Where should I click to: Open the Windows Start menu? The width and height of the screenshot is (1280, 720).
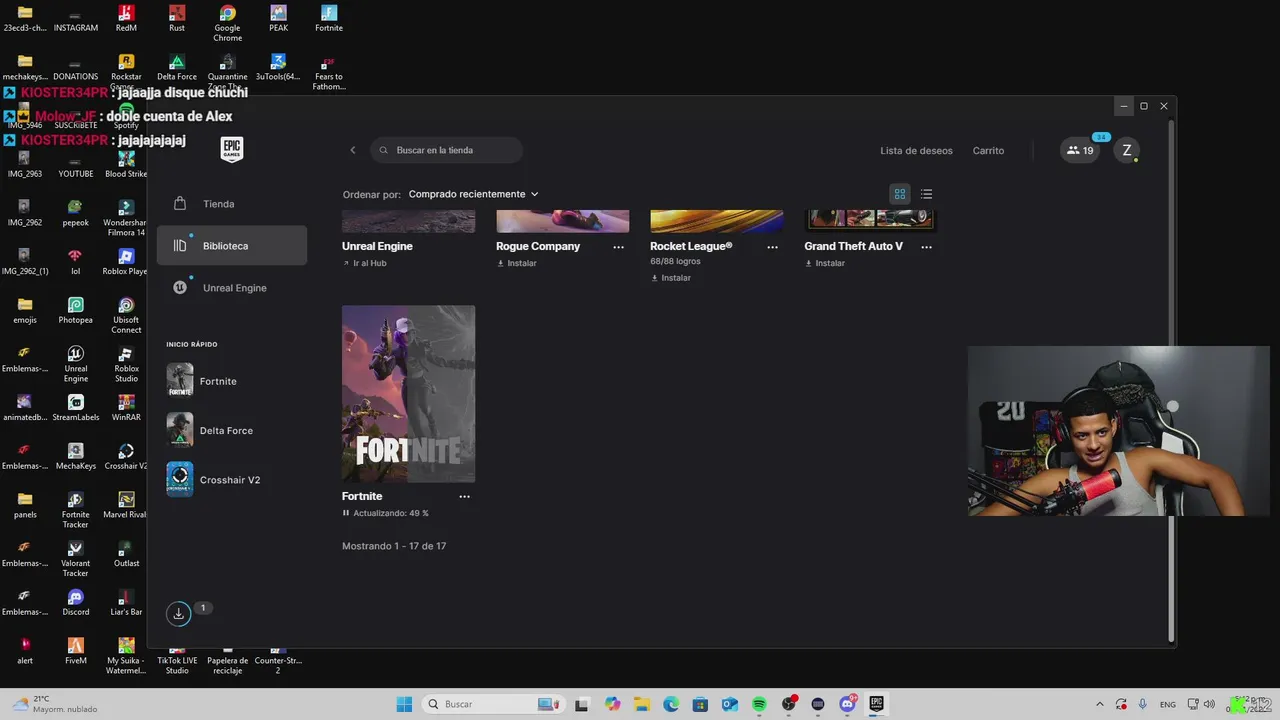click(404, 704)
